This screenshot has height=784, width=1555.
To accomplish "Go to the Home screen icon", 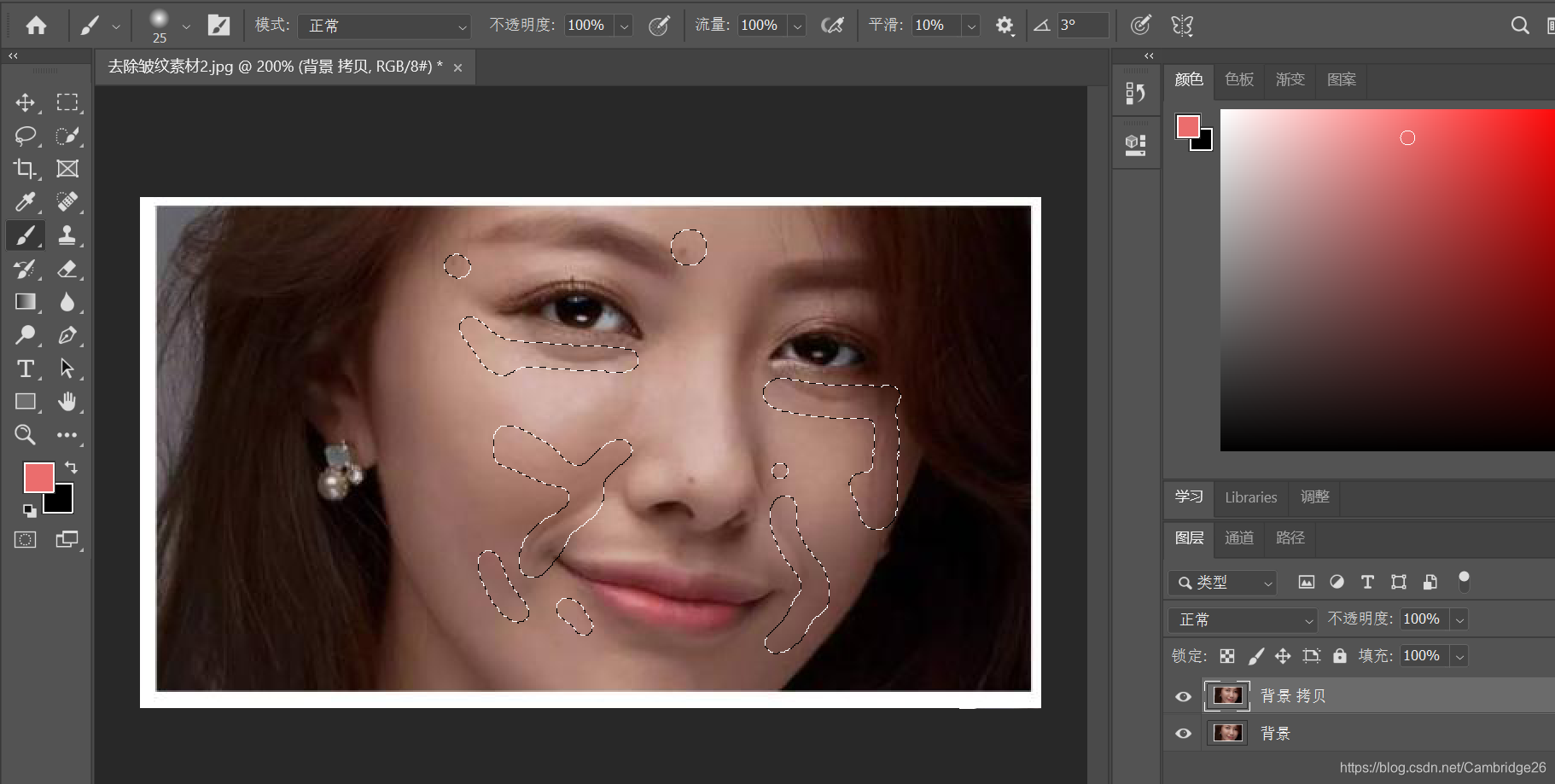I will (x=36, y=26).
